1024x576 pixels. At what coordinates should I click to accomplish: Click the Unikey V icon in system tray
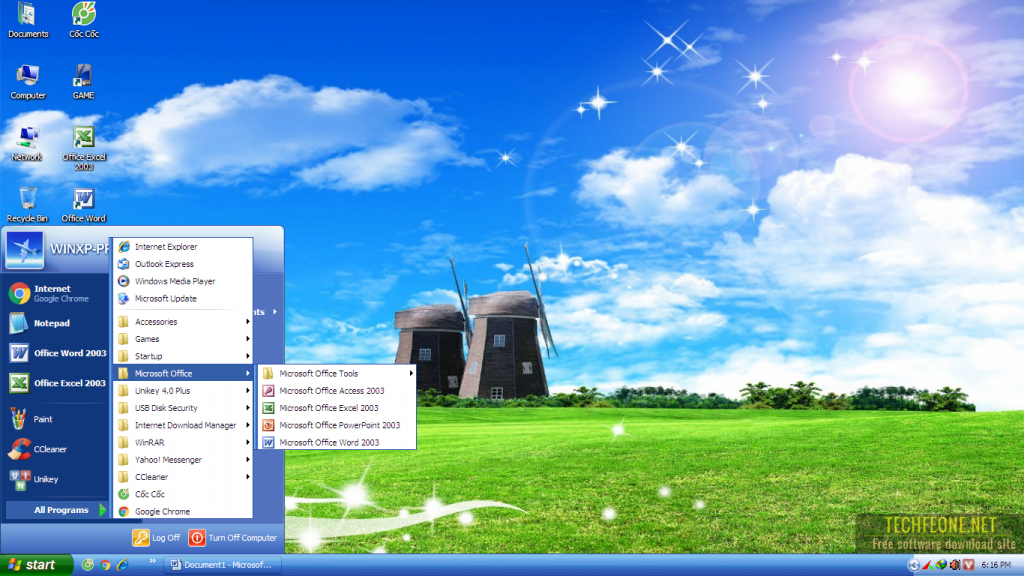tap(968, 565)
